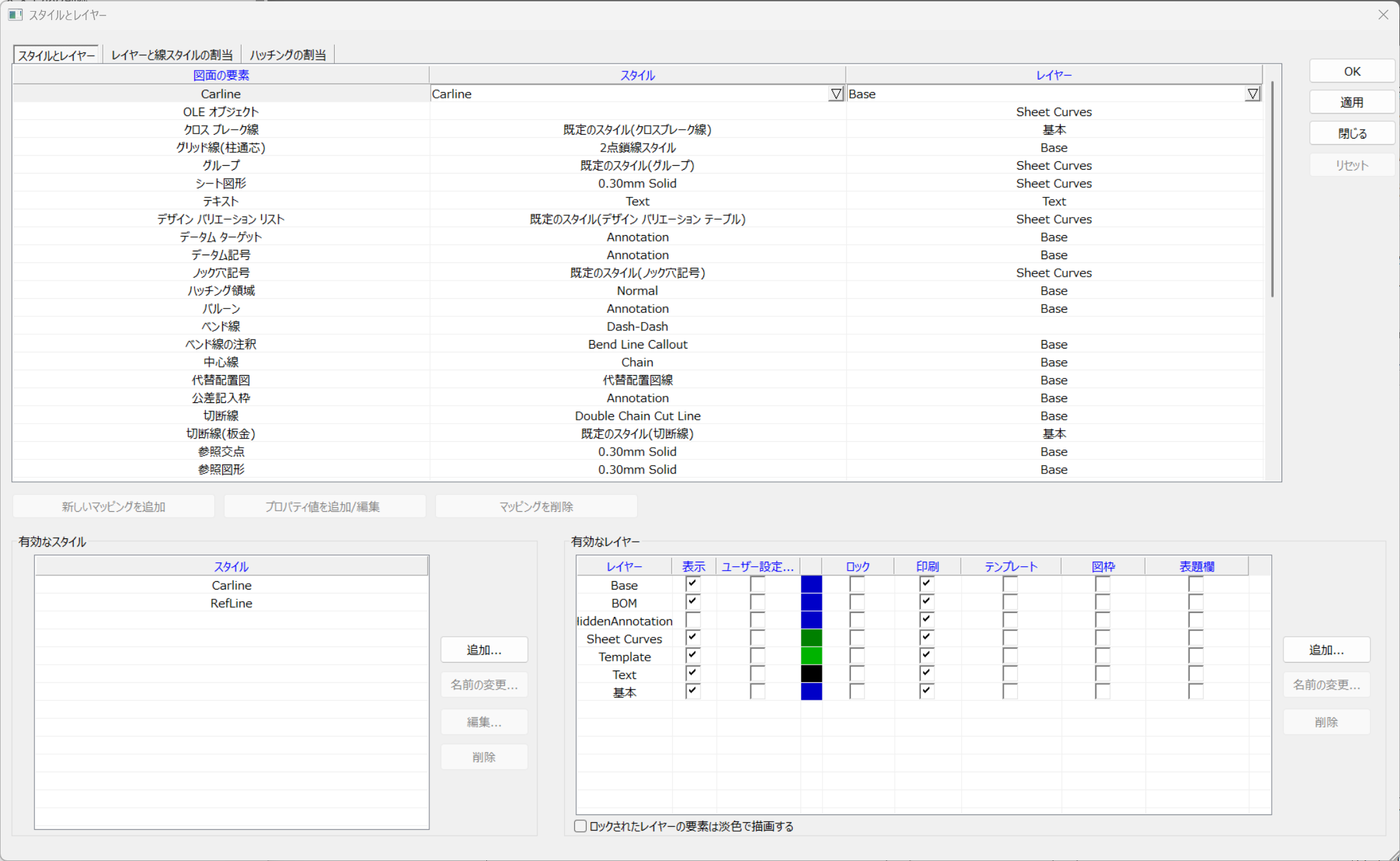Check the dim locked layers option
Image resolution: width=1400 pixels, height=861 pixels.
click(581, 826)
